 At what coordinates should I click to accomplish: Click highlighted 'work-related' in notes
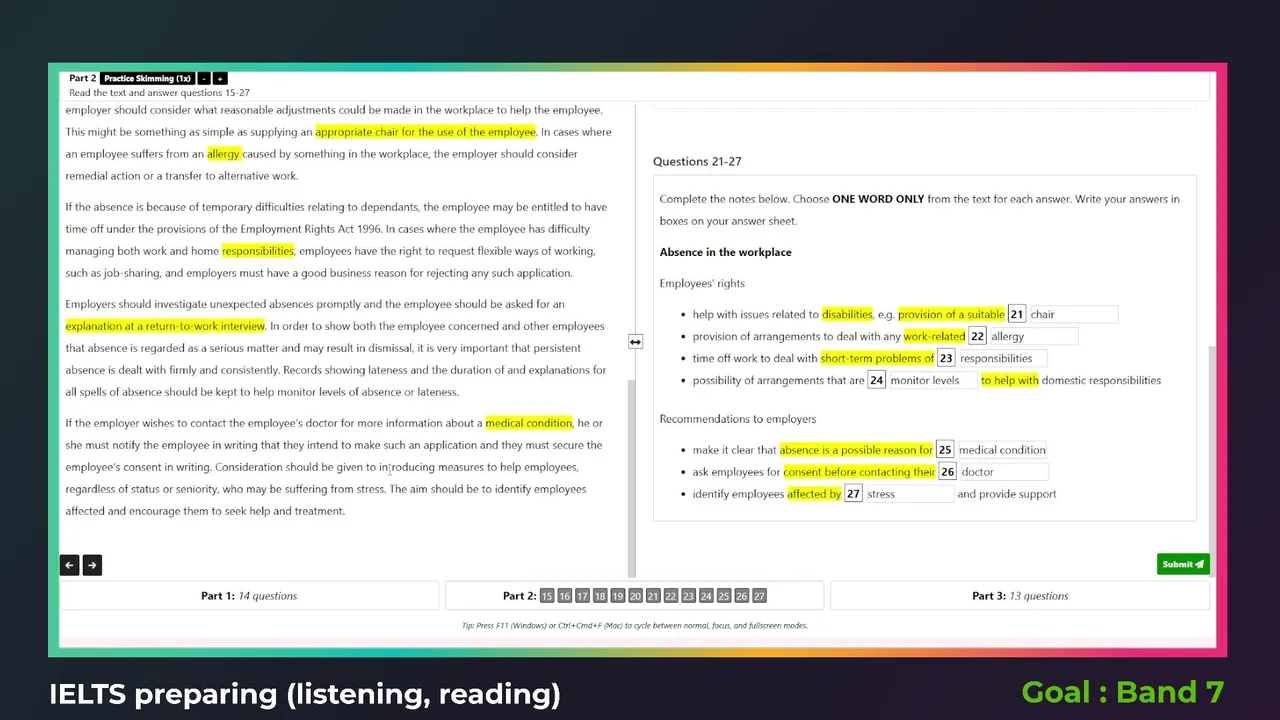(934, 336)
